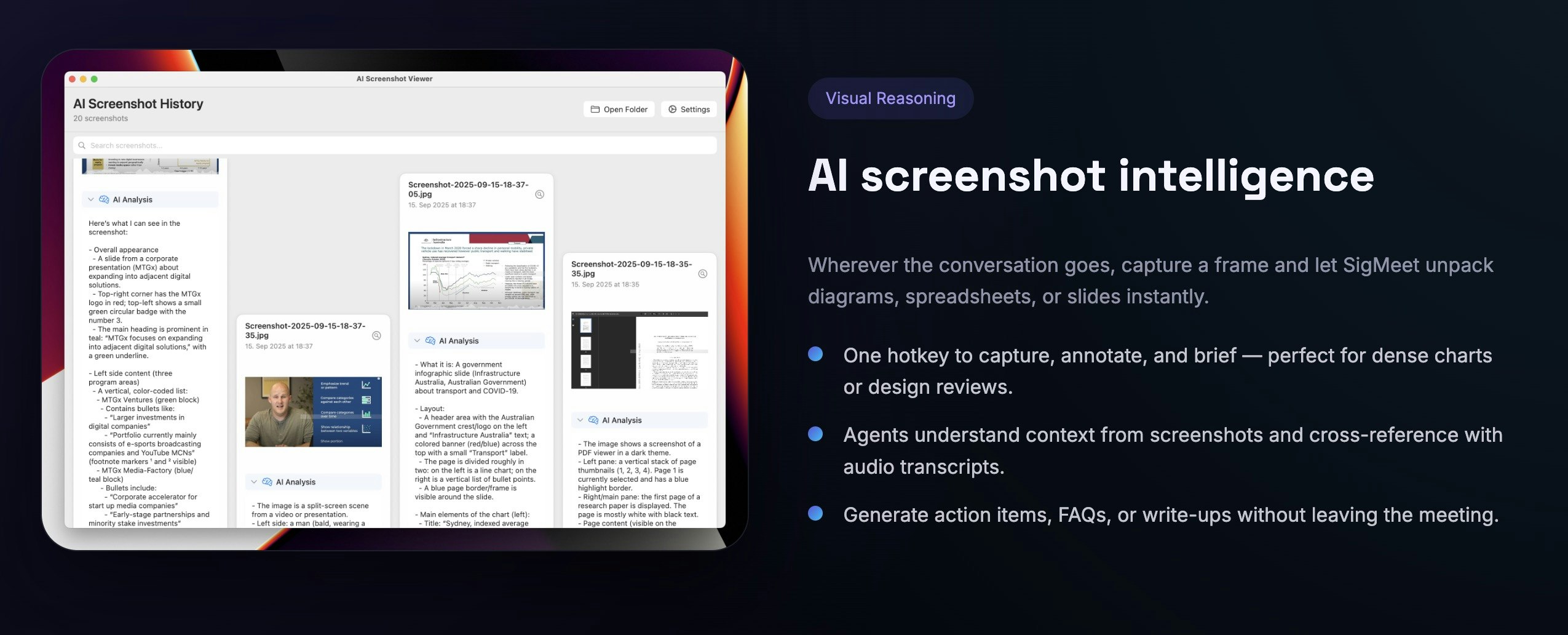Image resolution: width=1568 pixels, height=635 pixels.
Task: Click file name Screenshot-2025-09-15-18-35-35.jpg
Action: [x=632, y=268]
